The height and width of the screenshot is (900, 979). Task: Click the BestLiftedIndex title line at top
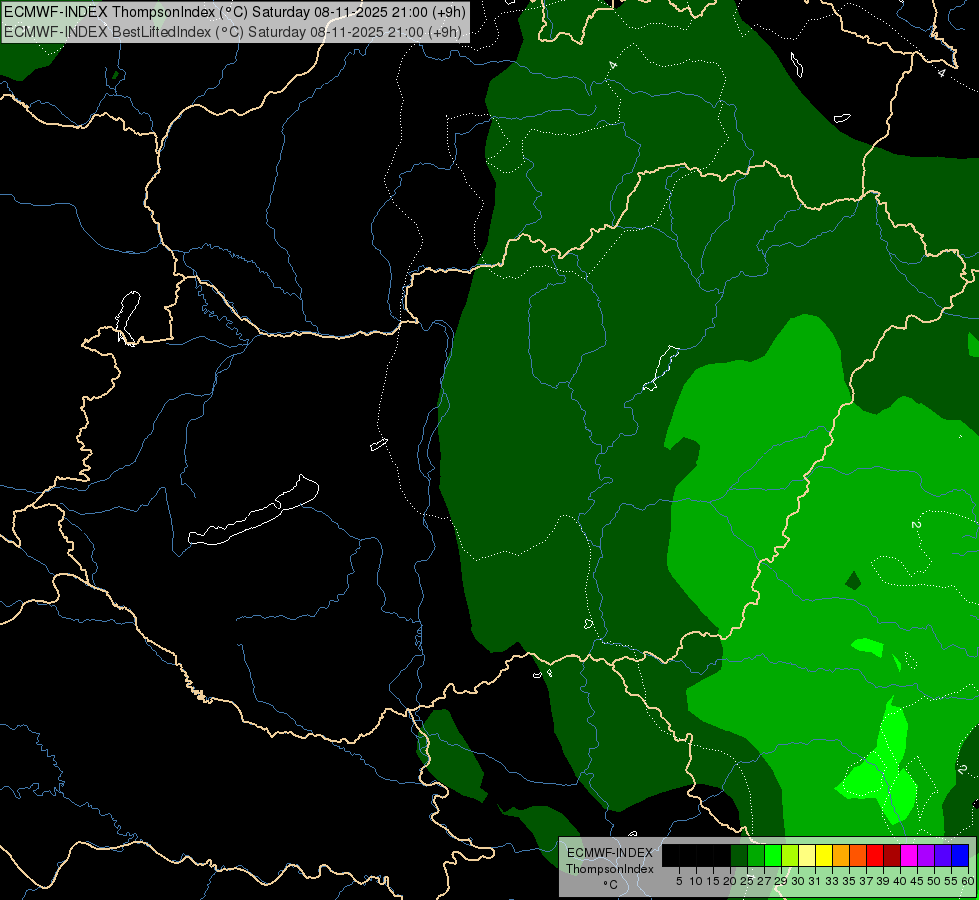(233, 31)
